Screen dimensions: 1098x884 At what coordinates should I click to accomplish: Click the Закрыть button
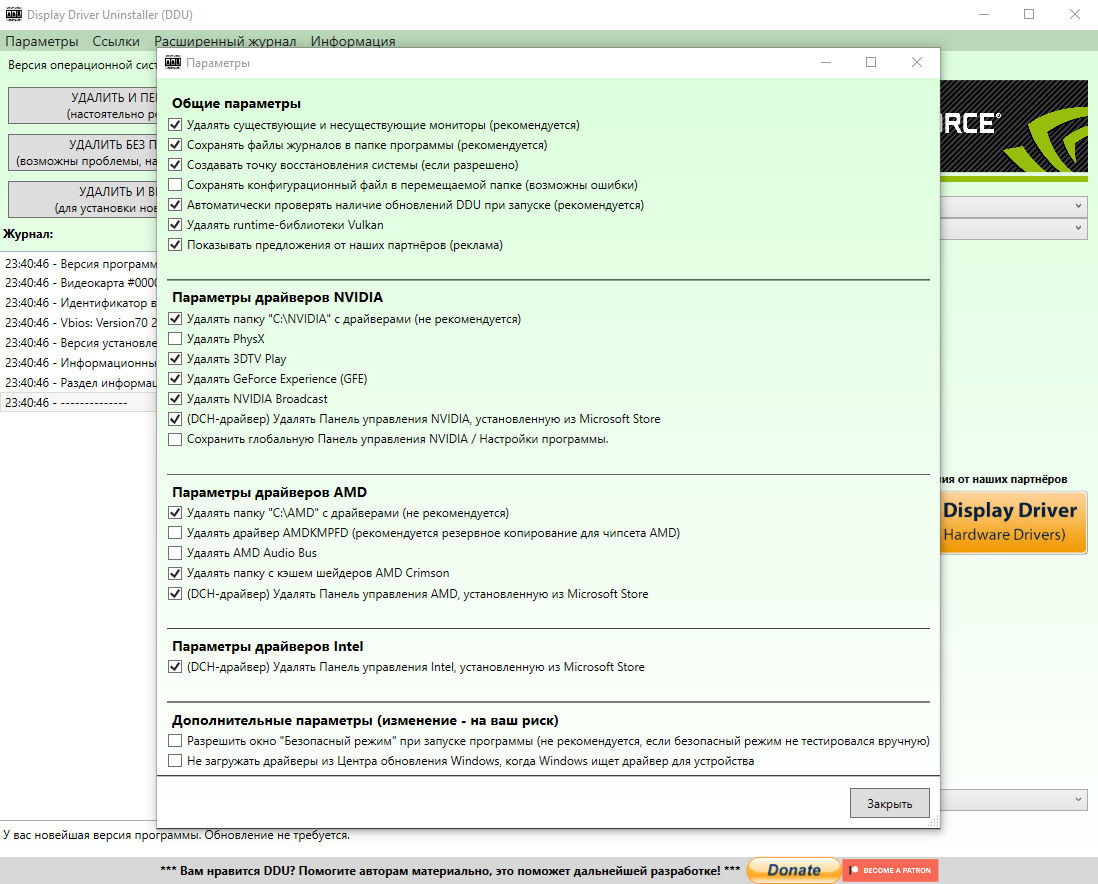click(889, 803)
